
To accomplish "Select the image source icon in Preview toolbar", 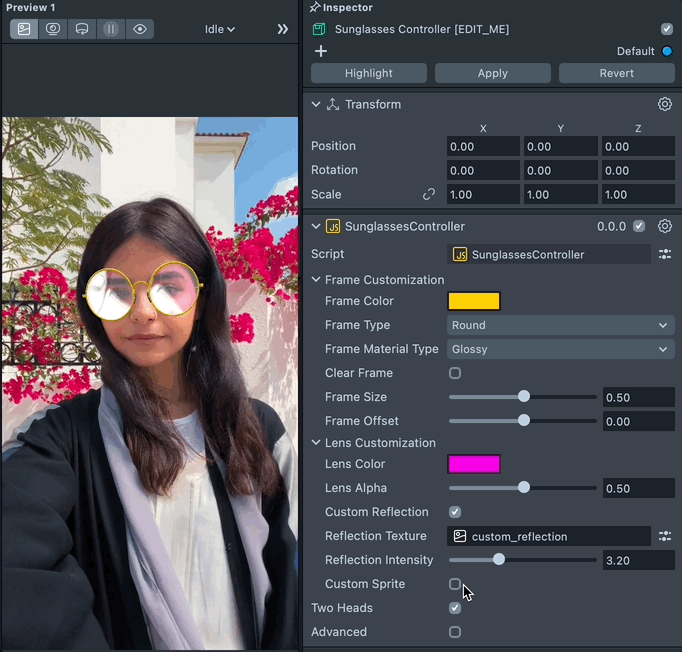I will click(24, 29).
